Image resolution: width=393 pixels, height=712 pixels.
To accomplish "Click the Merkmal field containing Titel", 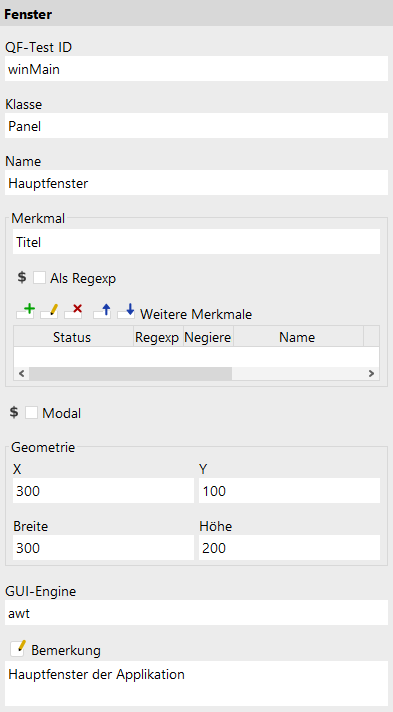I will (x=196, y=242).
